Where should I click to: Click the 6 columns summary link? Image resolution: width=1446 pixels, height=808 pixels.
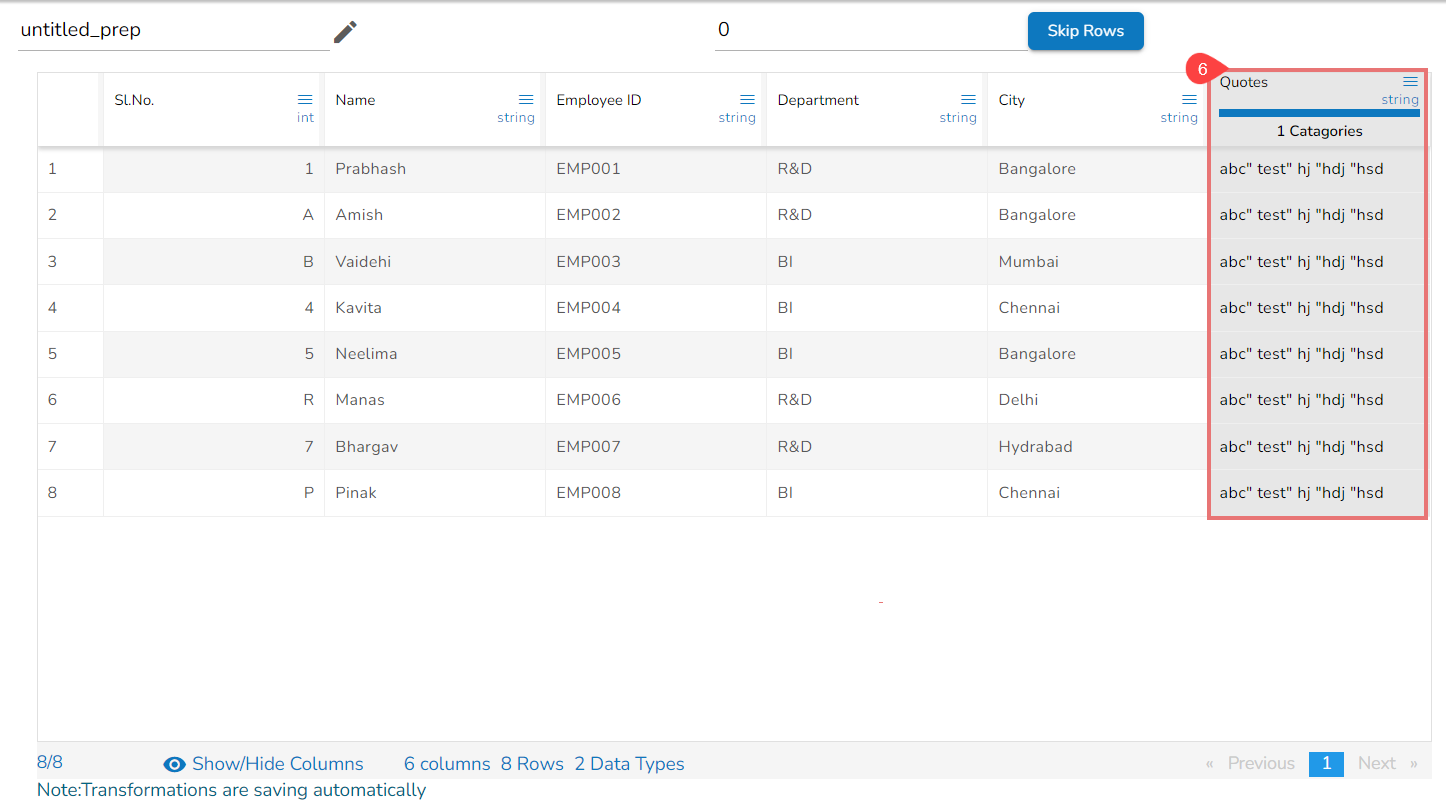[447, 764]
